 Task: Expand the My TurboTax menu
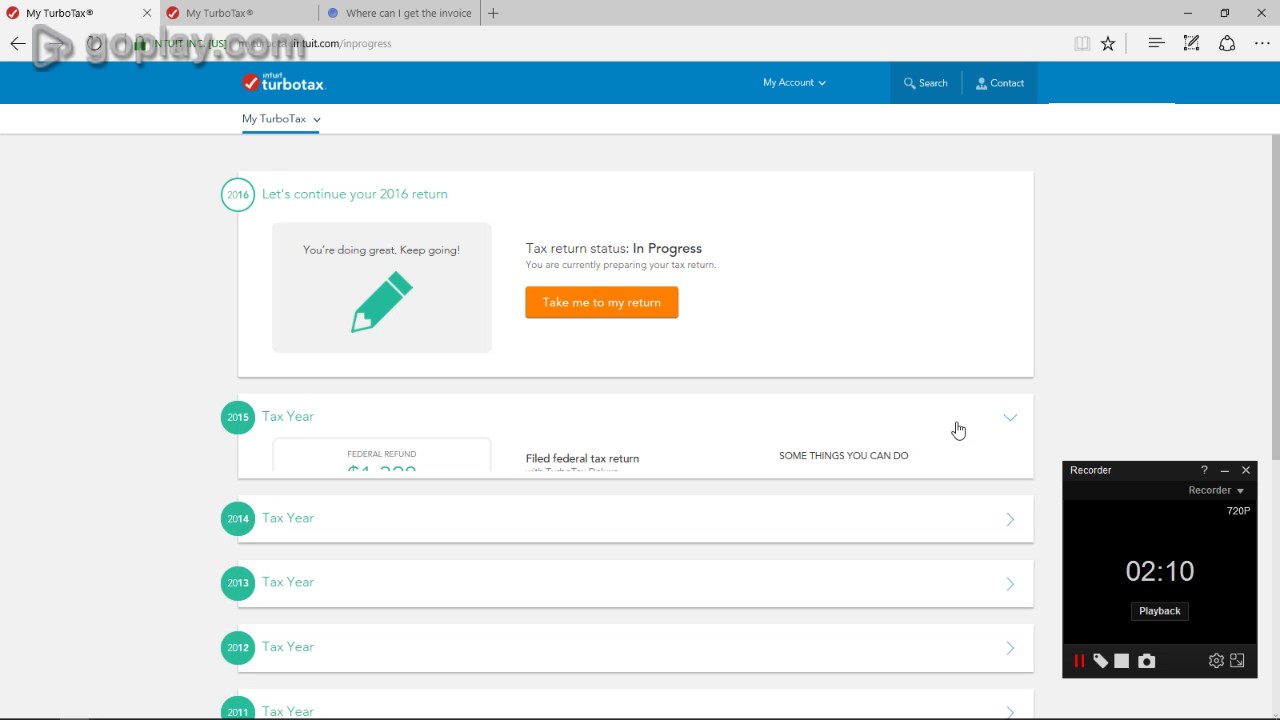pos(281,119)
